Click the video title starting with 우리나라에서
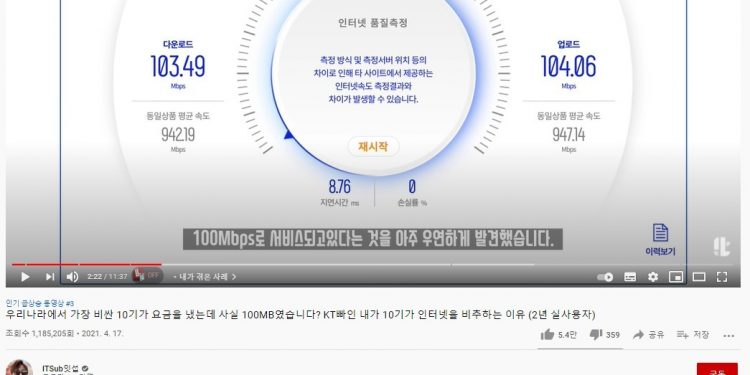Screen dimensions: 750x375 (x=300, y=315)
